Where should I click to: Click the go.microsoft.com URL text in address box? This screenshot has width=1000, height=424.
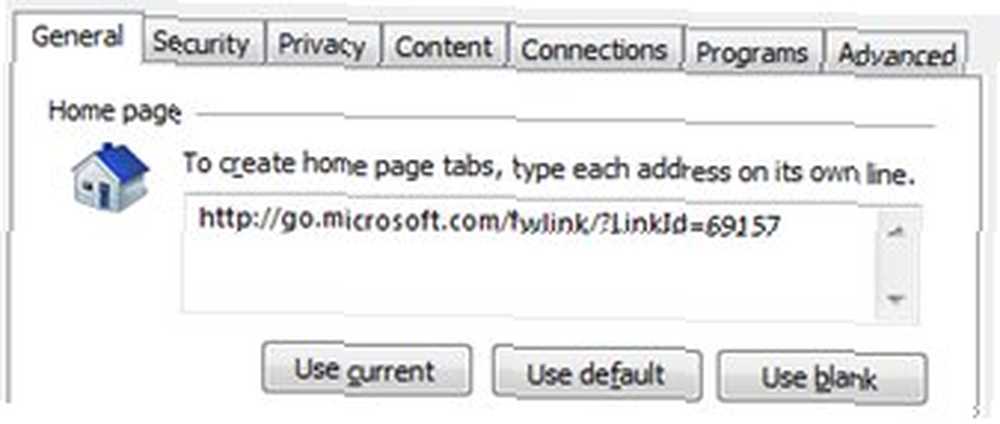point(490,223)
